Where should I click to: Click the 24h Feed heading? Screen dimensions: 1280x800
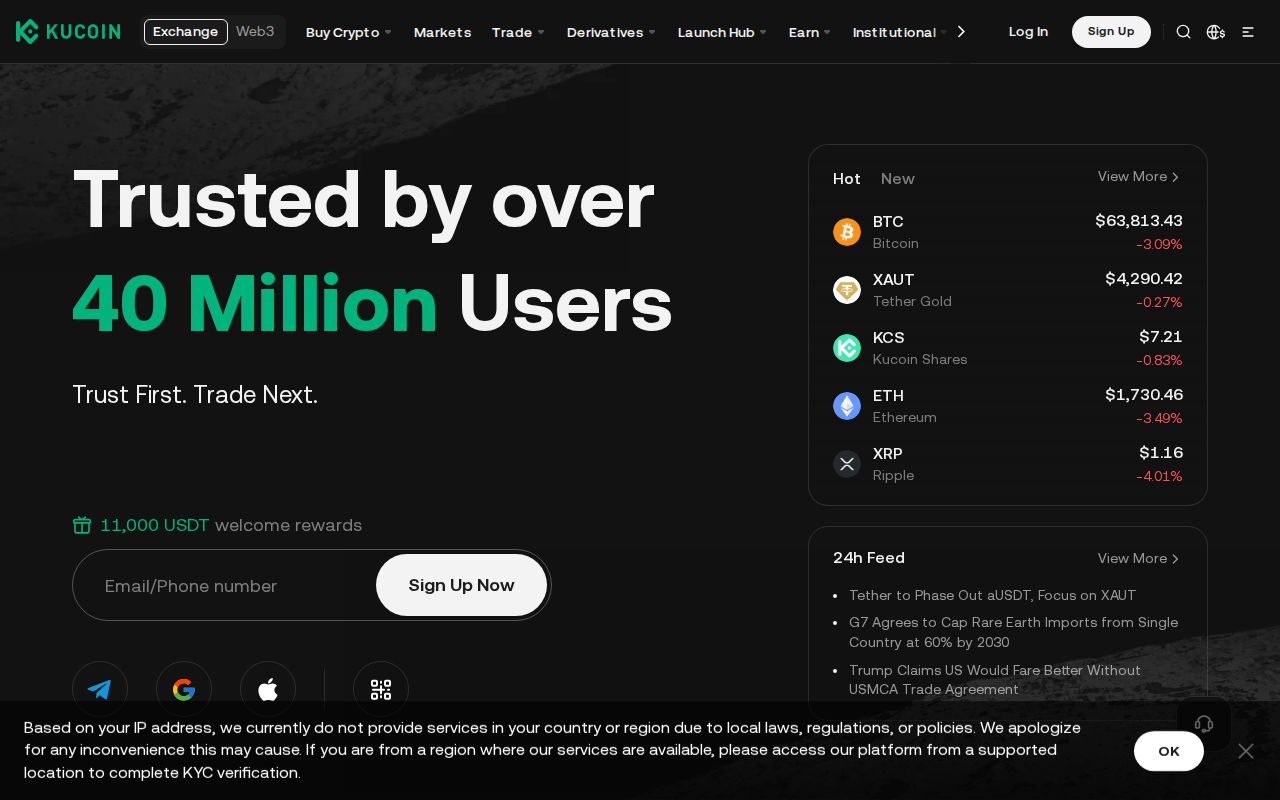[x=869, y=558]
